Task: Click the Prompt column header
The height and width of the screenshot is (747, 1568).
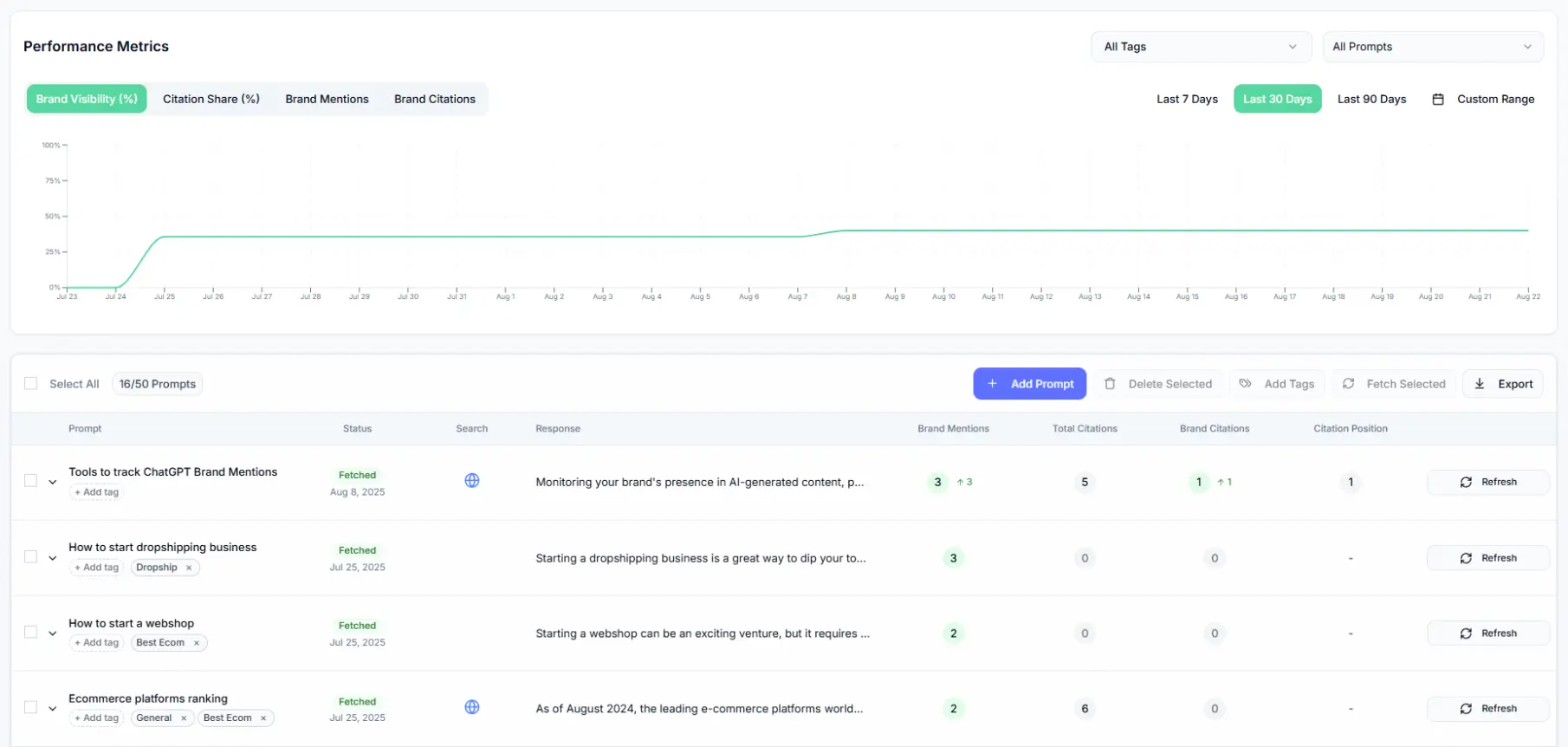Action: tap(85, 429)
